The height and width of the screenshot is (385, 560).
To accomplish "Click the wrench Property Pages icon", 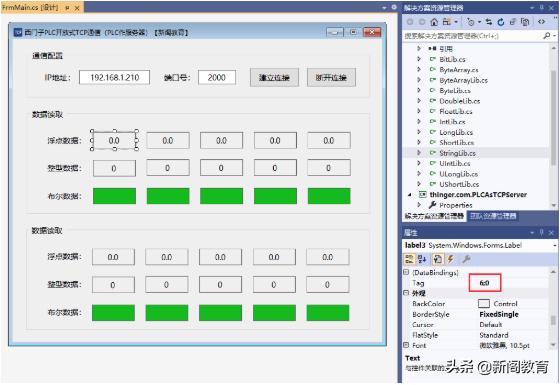I will [466, 259].
